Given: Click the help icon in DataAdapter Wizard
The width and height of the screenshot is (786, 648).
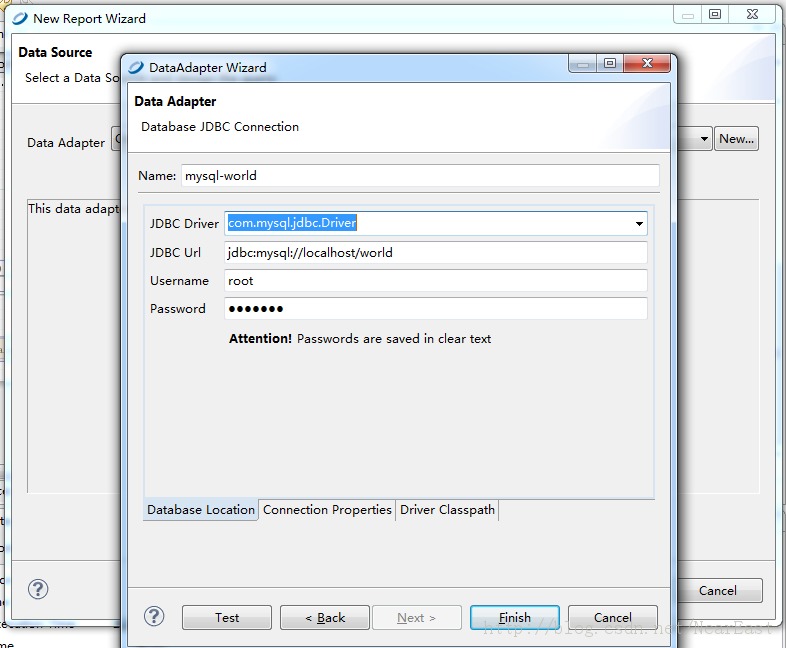Looking at the screenshot, I should tap(154, 616).
